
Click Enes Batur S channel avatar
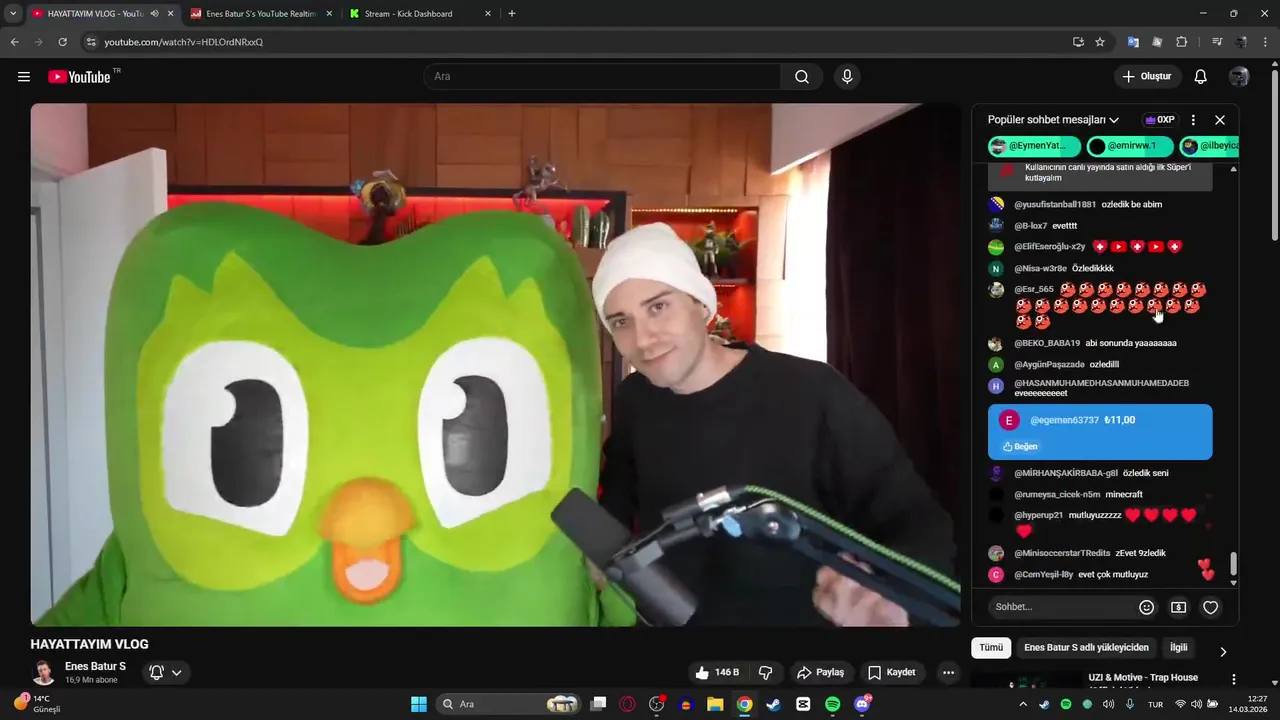[x=43, y=672]
